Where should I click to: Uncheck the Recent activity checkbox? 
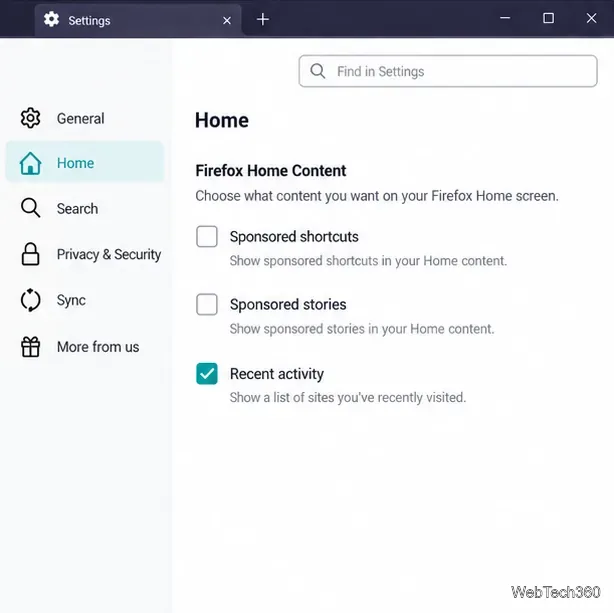click(207, 374)
